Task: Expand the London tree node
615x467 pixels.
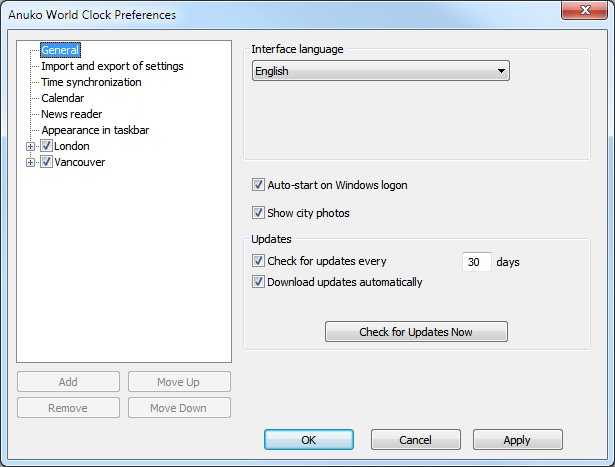Action: pyautogui.click(x=31, y=146)
